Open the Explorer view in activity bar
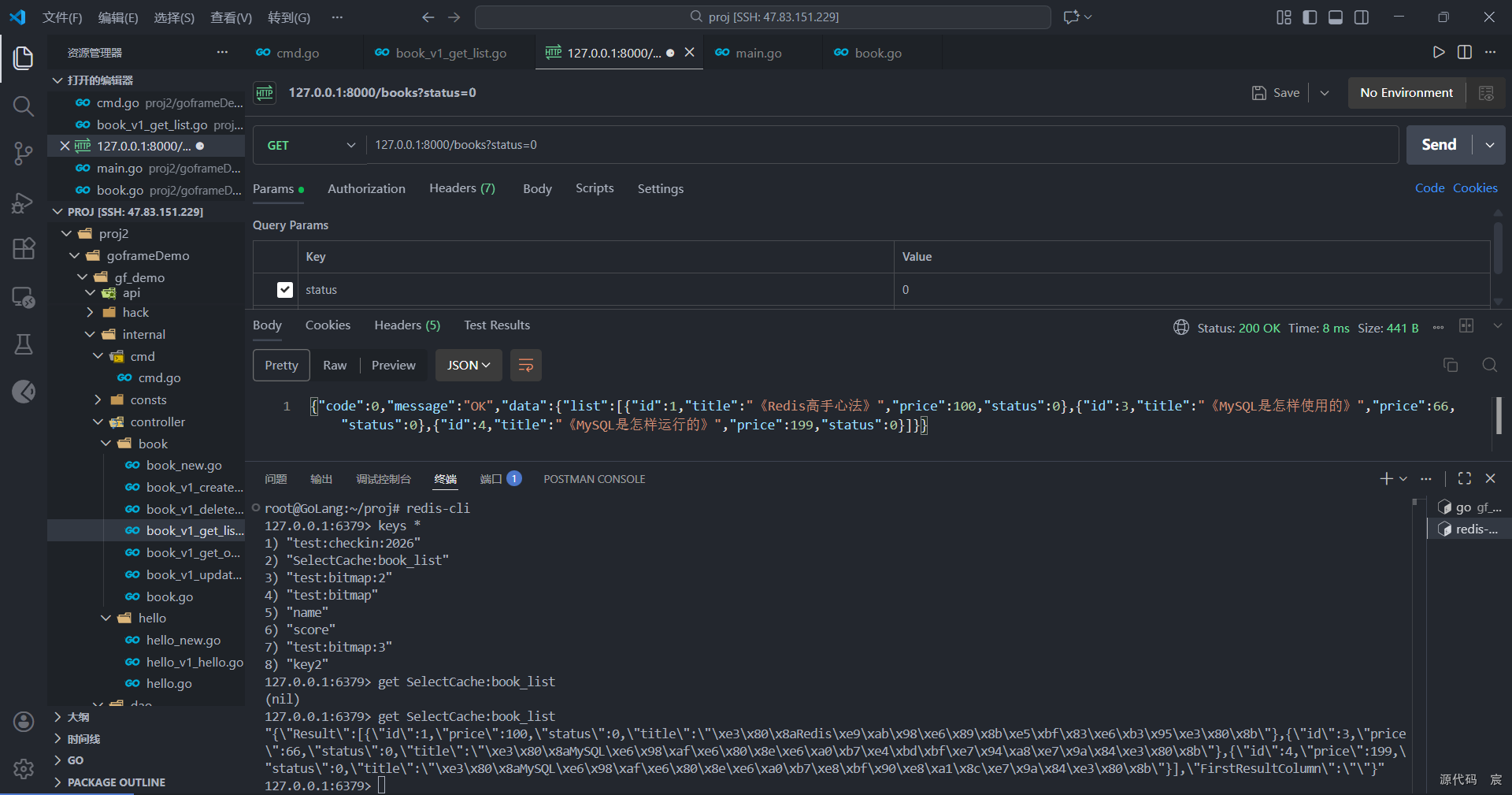 pyautogui.click(x=24, y=58)
